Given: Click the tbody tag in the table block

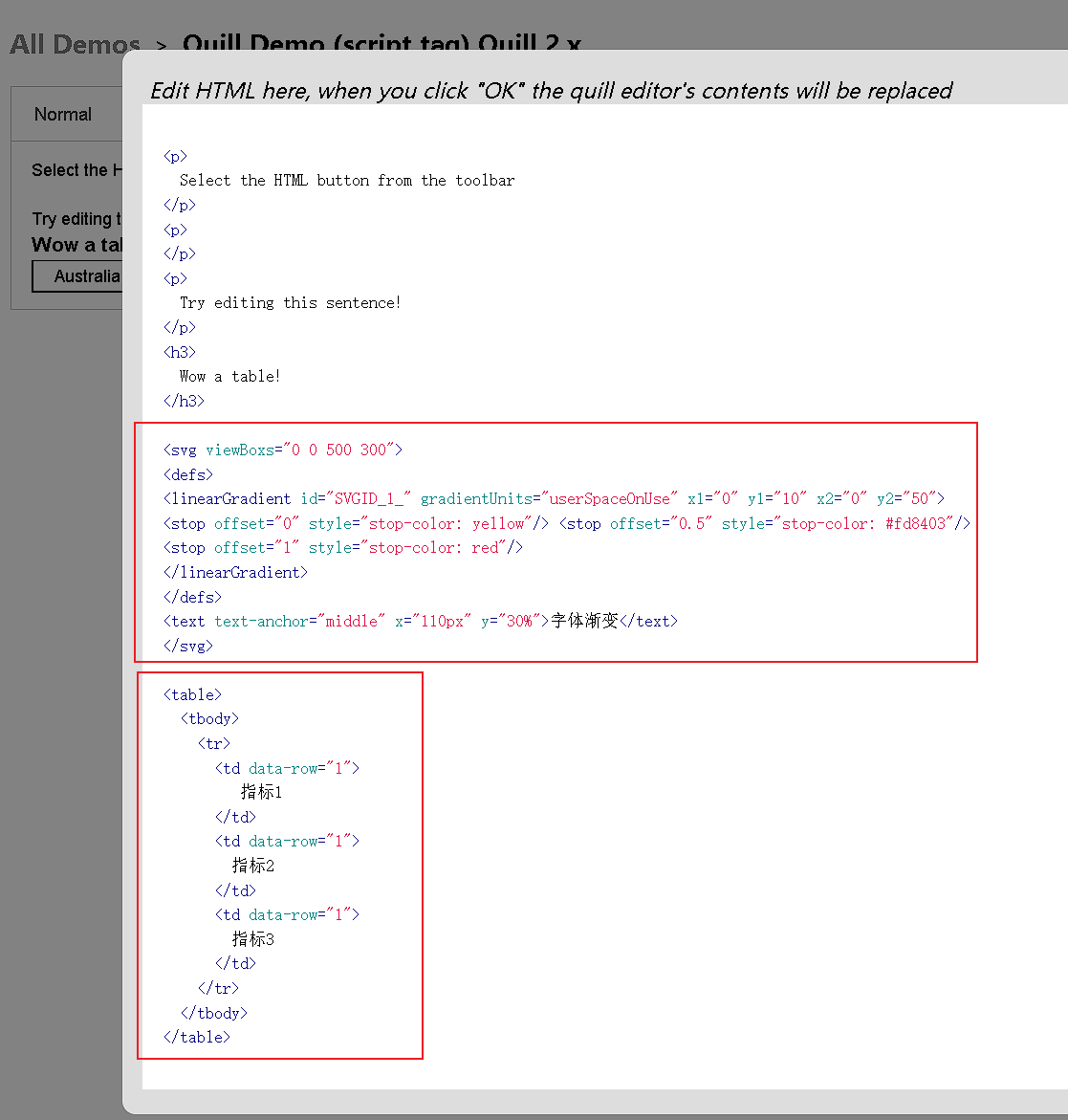Looking at the screenshot, I should [209, 718].
